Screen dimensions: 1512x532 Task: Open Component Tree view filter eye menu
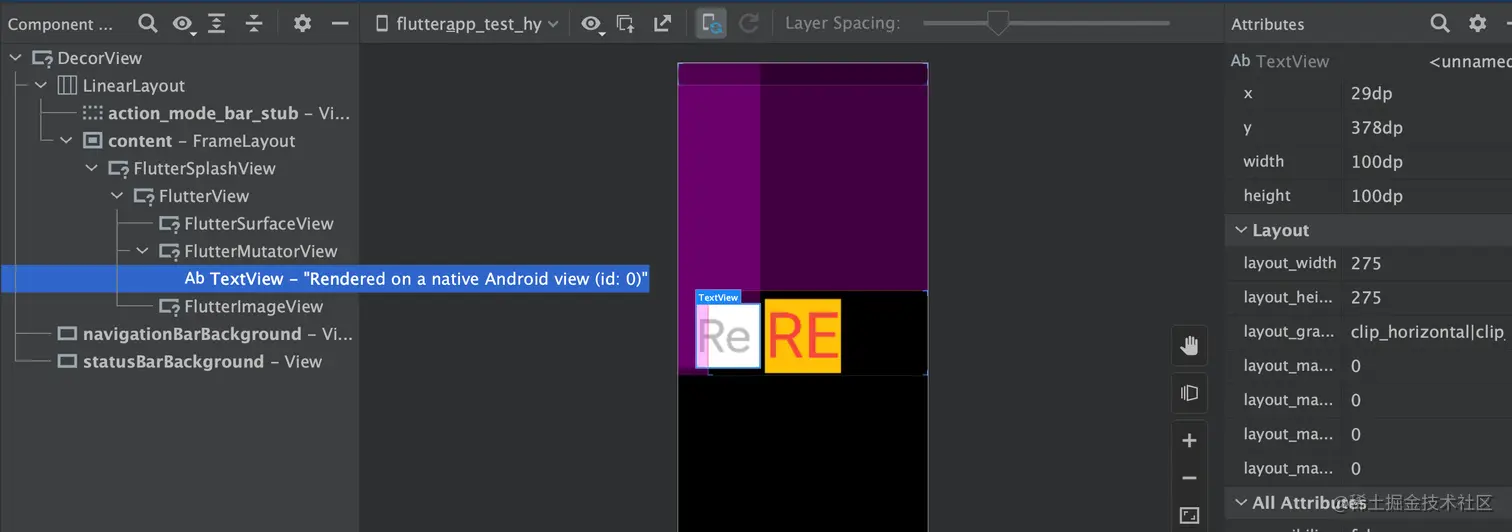pos(182,24)
